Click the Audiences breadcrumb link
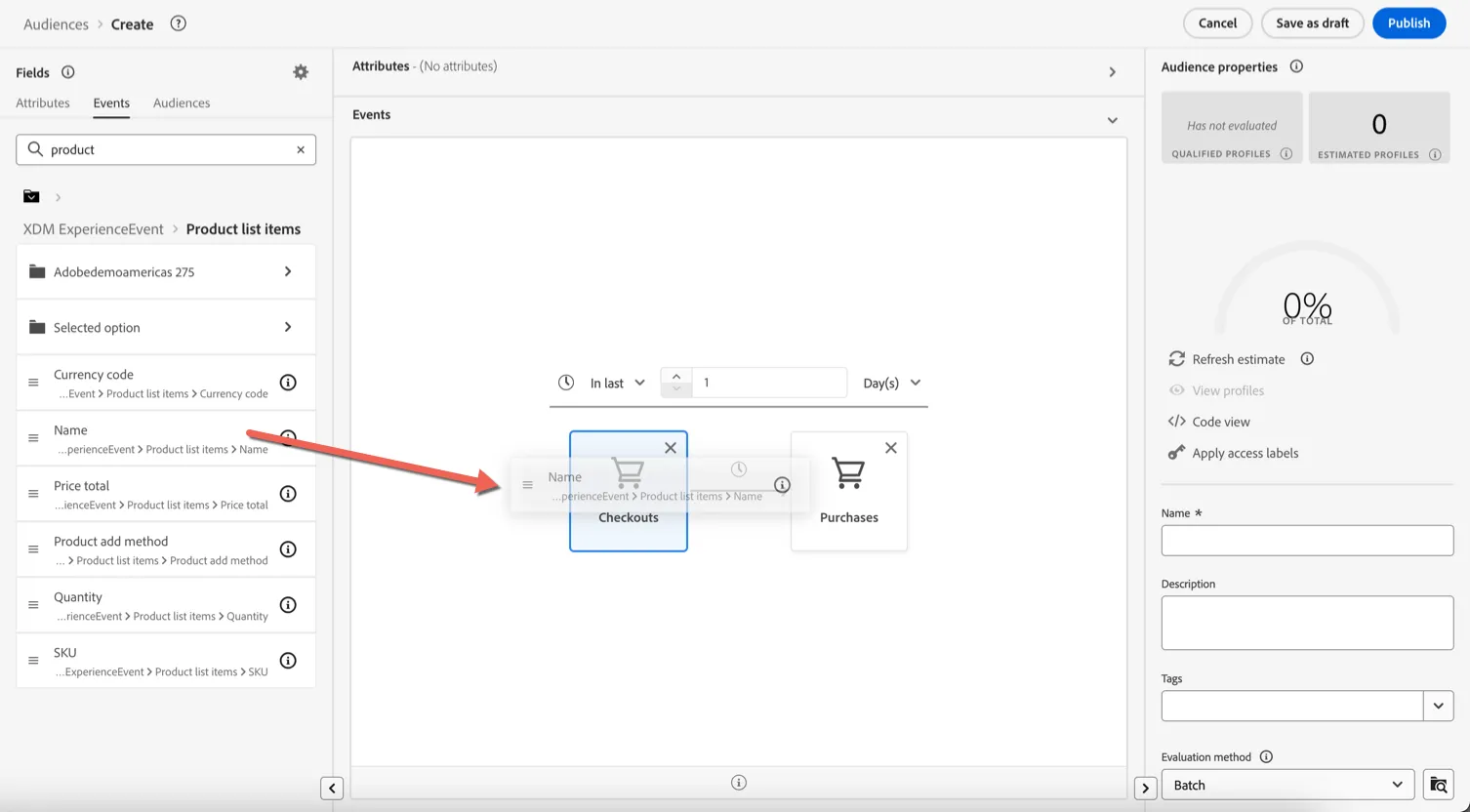 click(x=56, y=24)
